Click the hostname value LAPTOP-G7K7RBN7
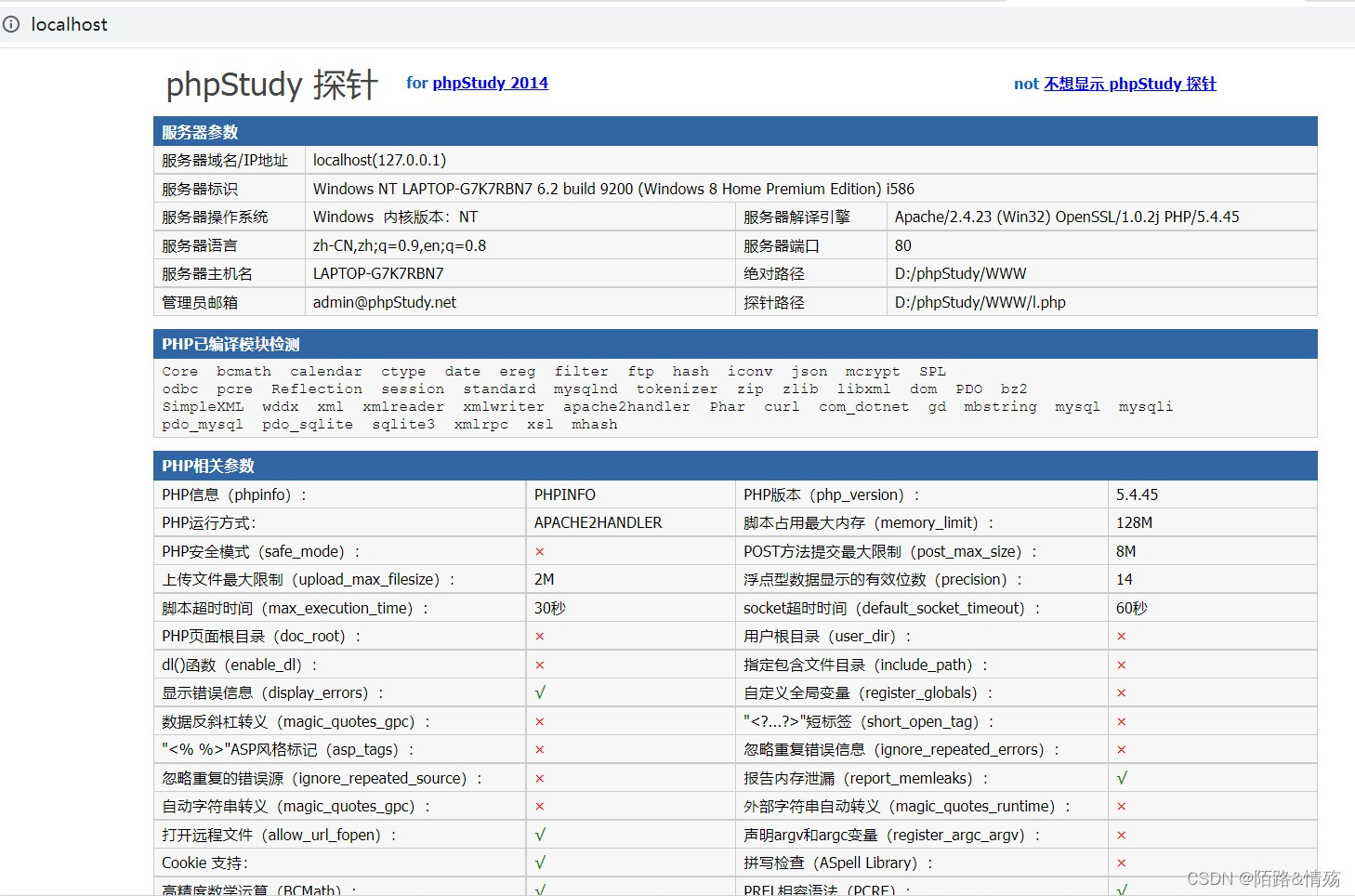This screenshot has height=896, width=1355. pyautogui.click(x=378, y=273)
